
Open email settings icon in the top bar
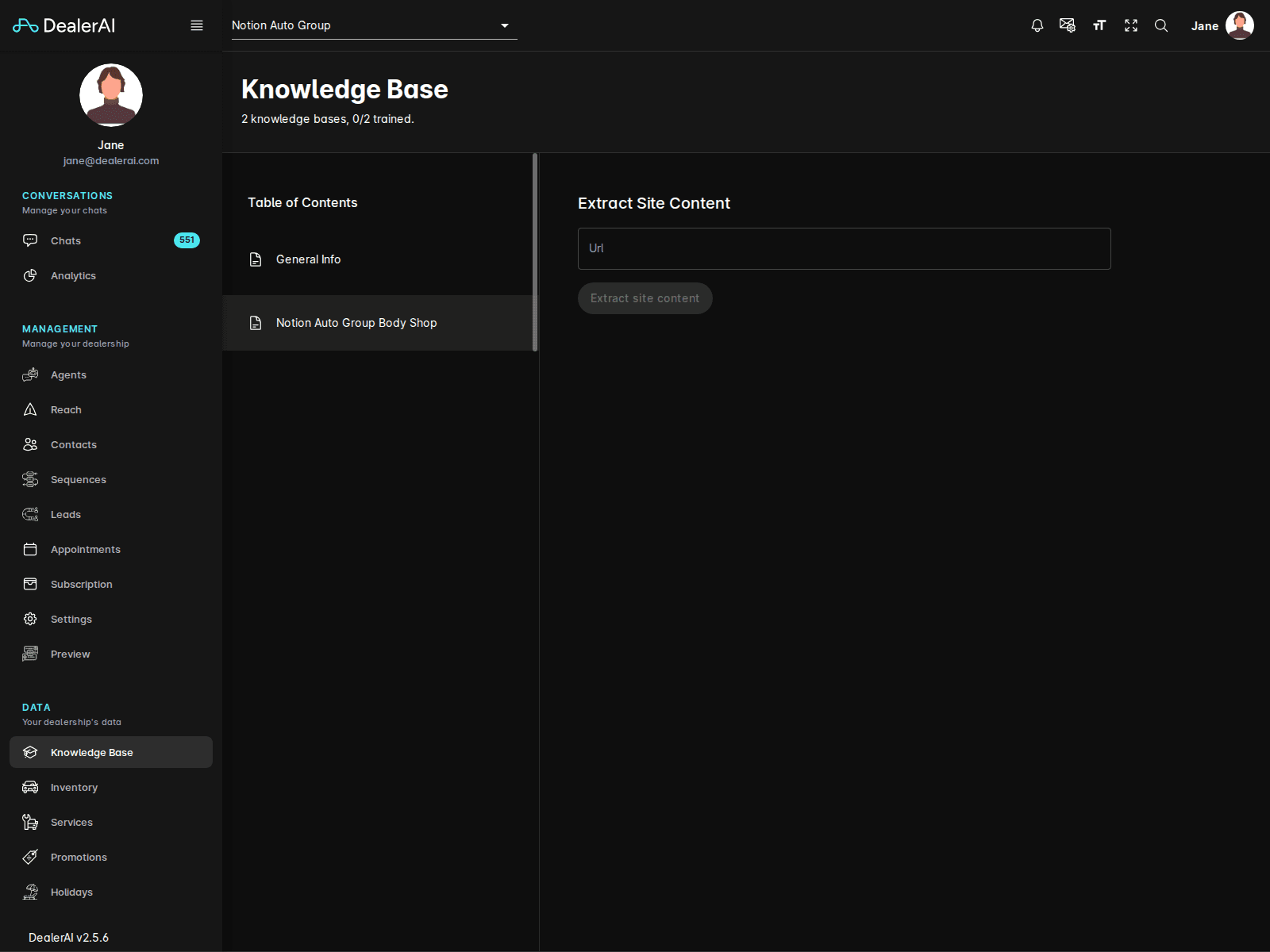(1068, 25)
